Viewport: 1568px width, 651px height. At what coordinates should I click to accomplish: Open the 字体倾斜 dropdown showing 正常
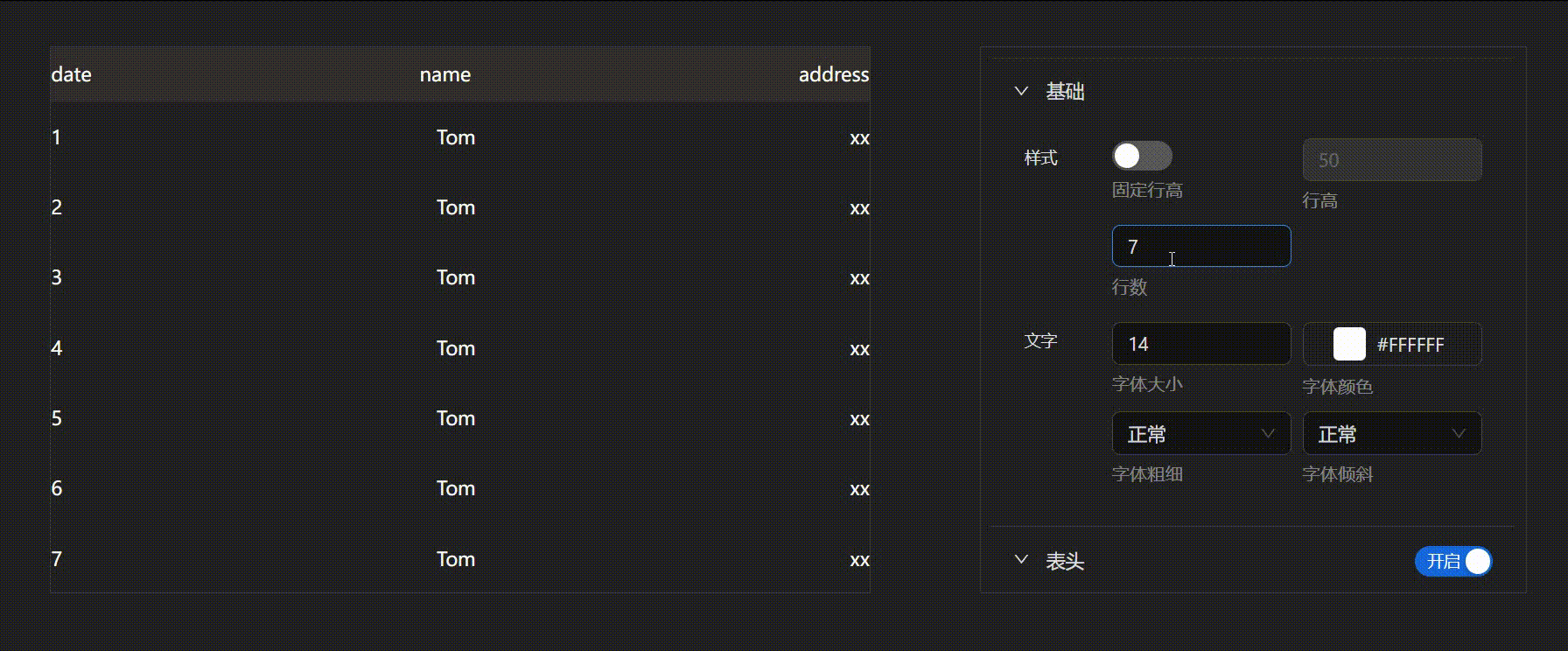pos(1391,433)
